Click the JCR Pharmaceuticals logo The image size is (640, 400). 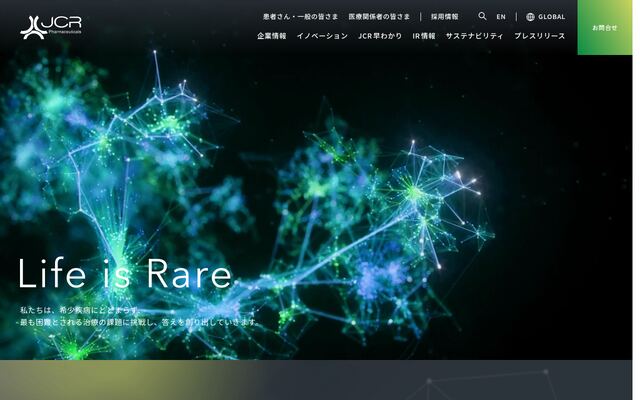[x=51, y=27]
